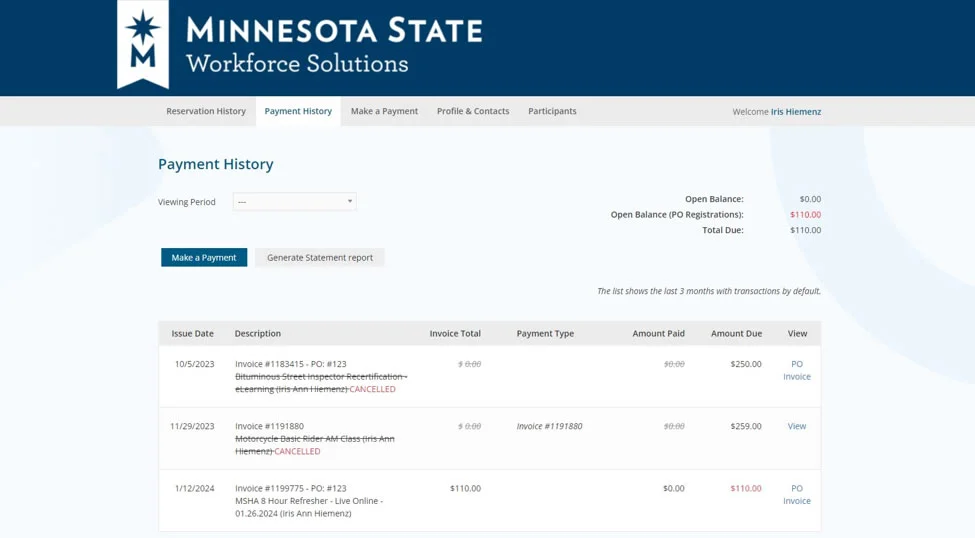Click the italic Invoice #1191880 payment type
The height and width of the screenshot is (538, 975).
click(549, 426)
